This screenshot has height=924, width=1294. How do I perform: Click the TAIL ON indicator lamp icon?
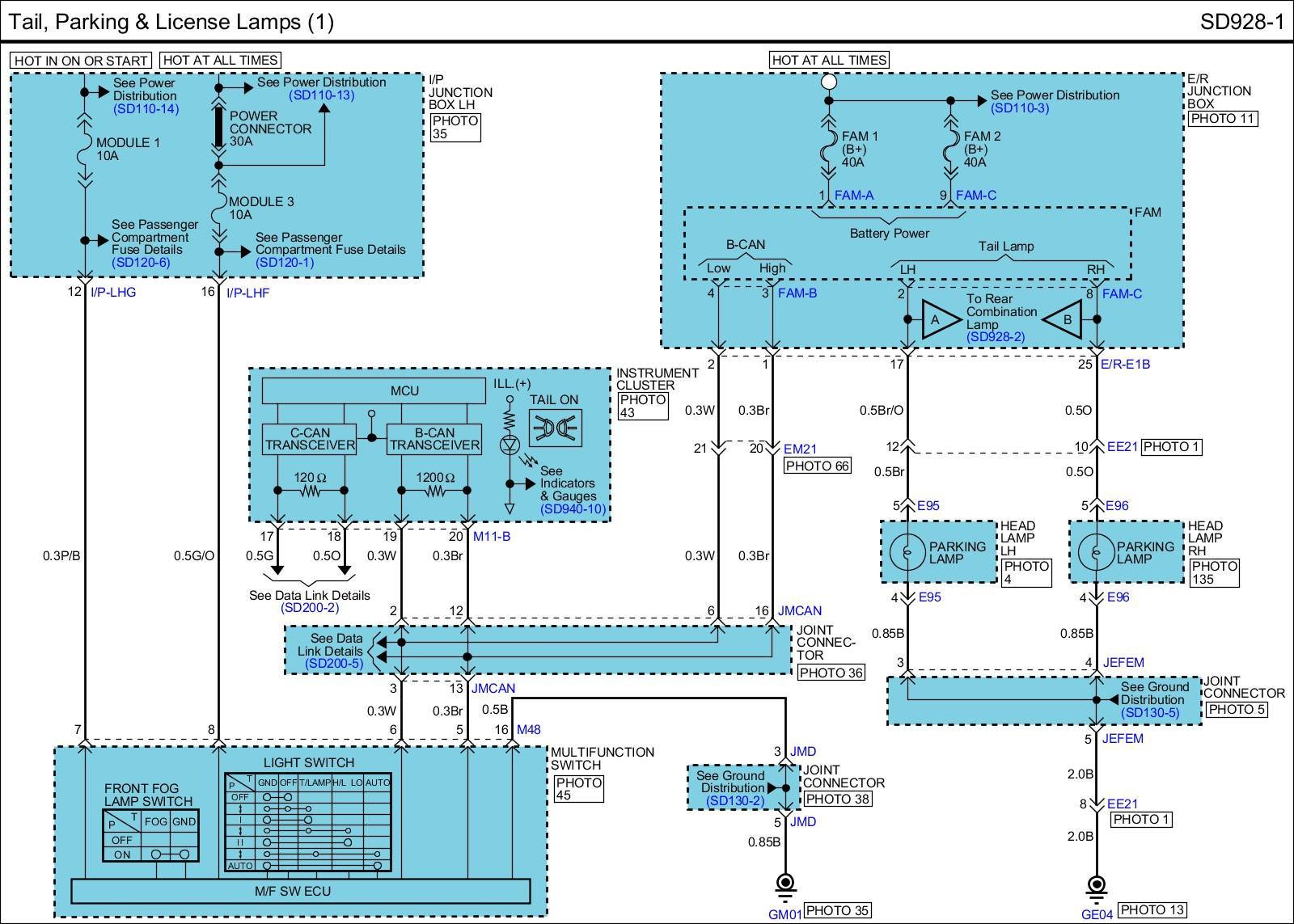pyautogui.click(x=555, y=428)
